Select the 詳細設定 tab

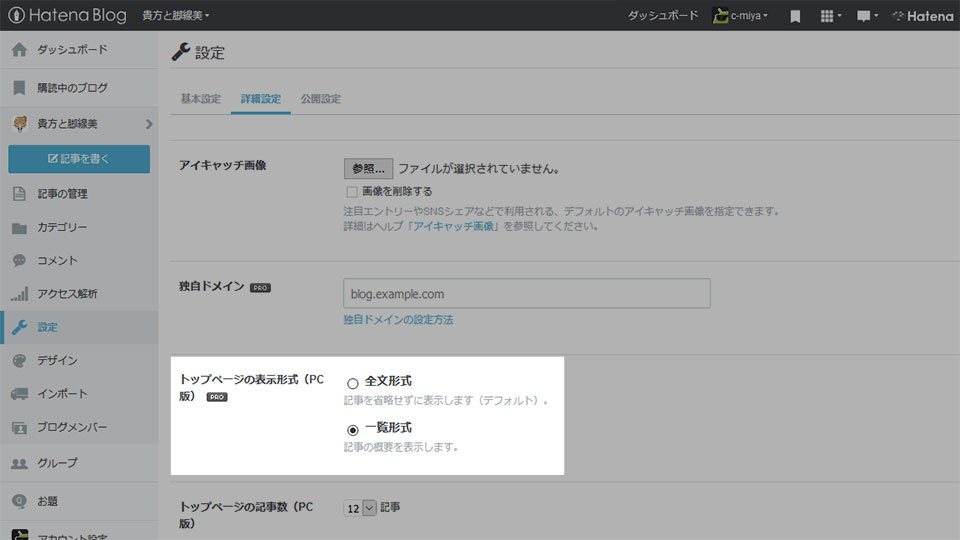[260, 99]
